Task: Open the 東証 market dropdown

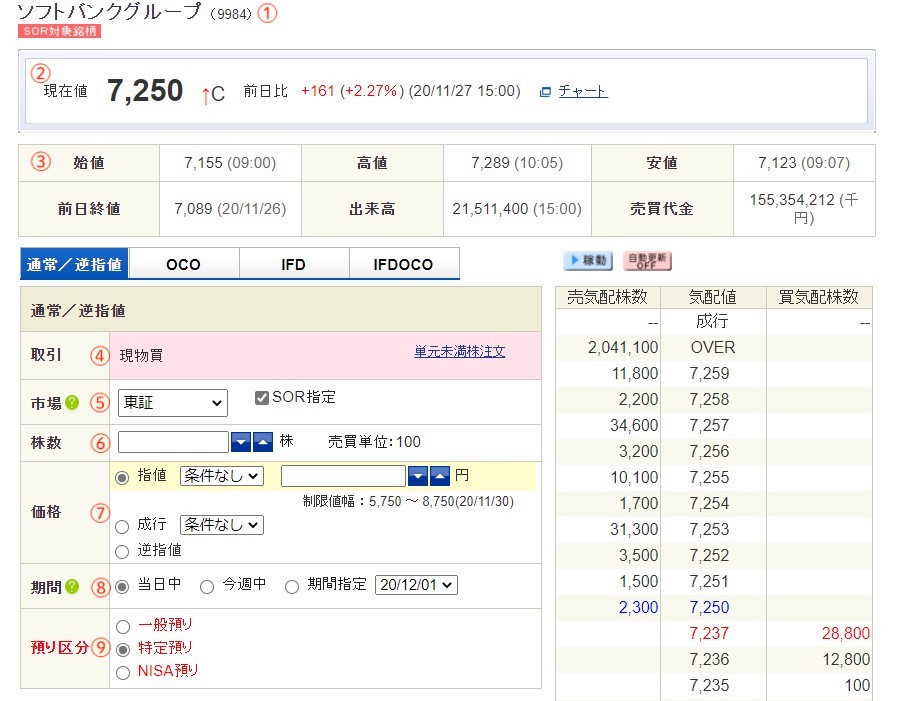Action: 172,403
